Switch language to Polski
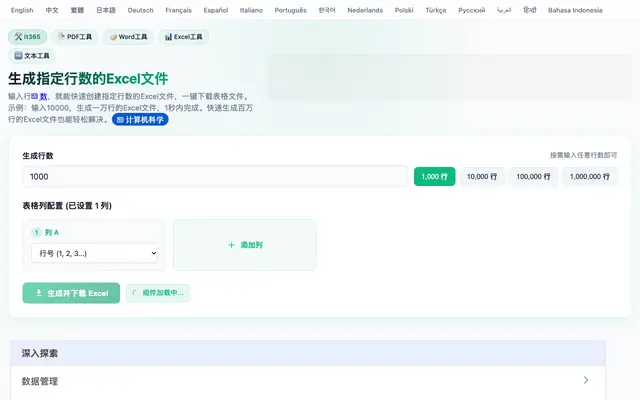 [x=404, y=10]
